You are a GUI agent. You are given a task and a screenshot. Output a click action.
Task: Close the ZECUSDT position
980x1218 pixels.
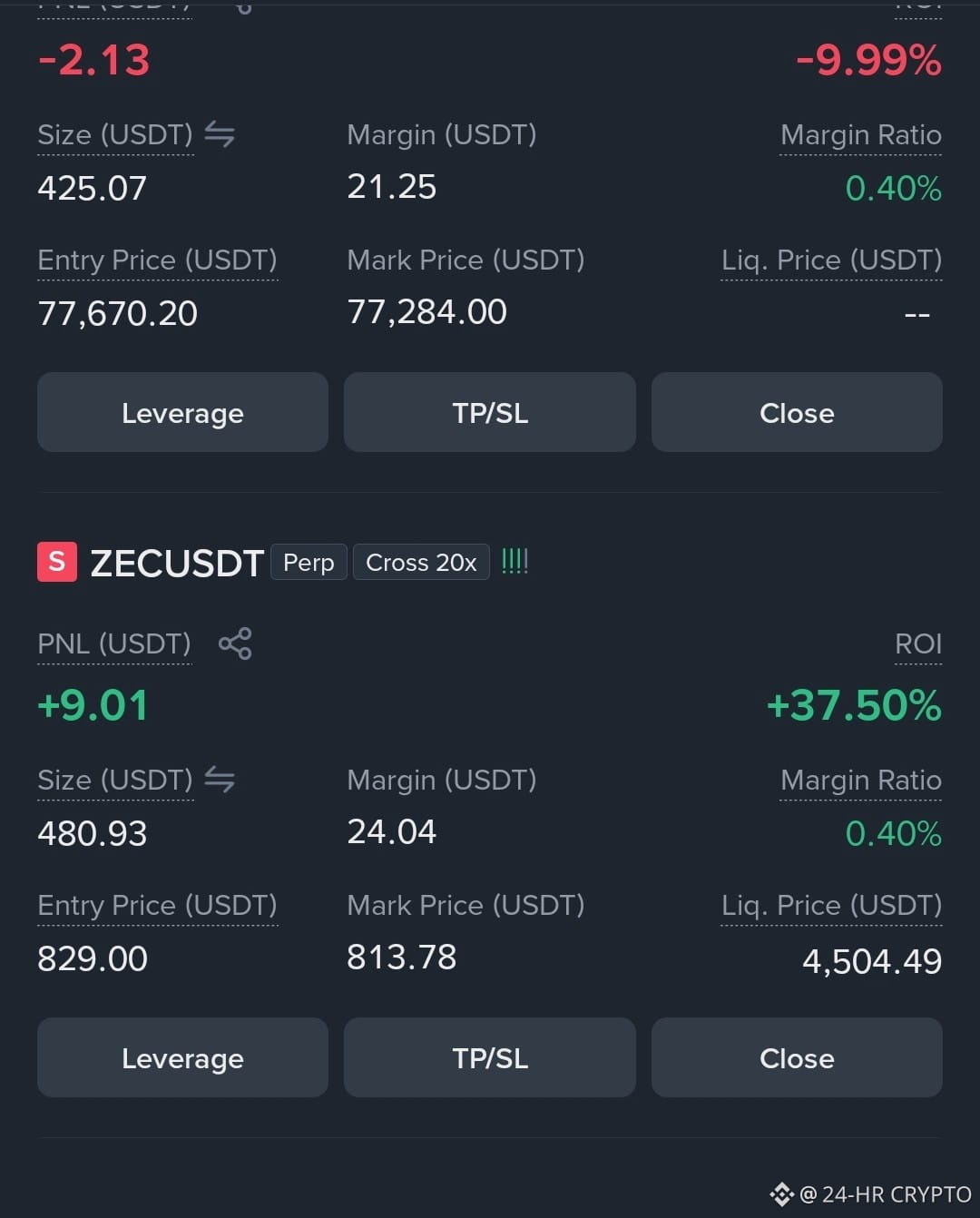[797, 1057]
